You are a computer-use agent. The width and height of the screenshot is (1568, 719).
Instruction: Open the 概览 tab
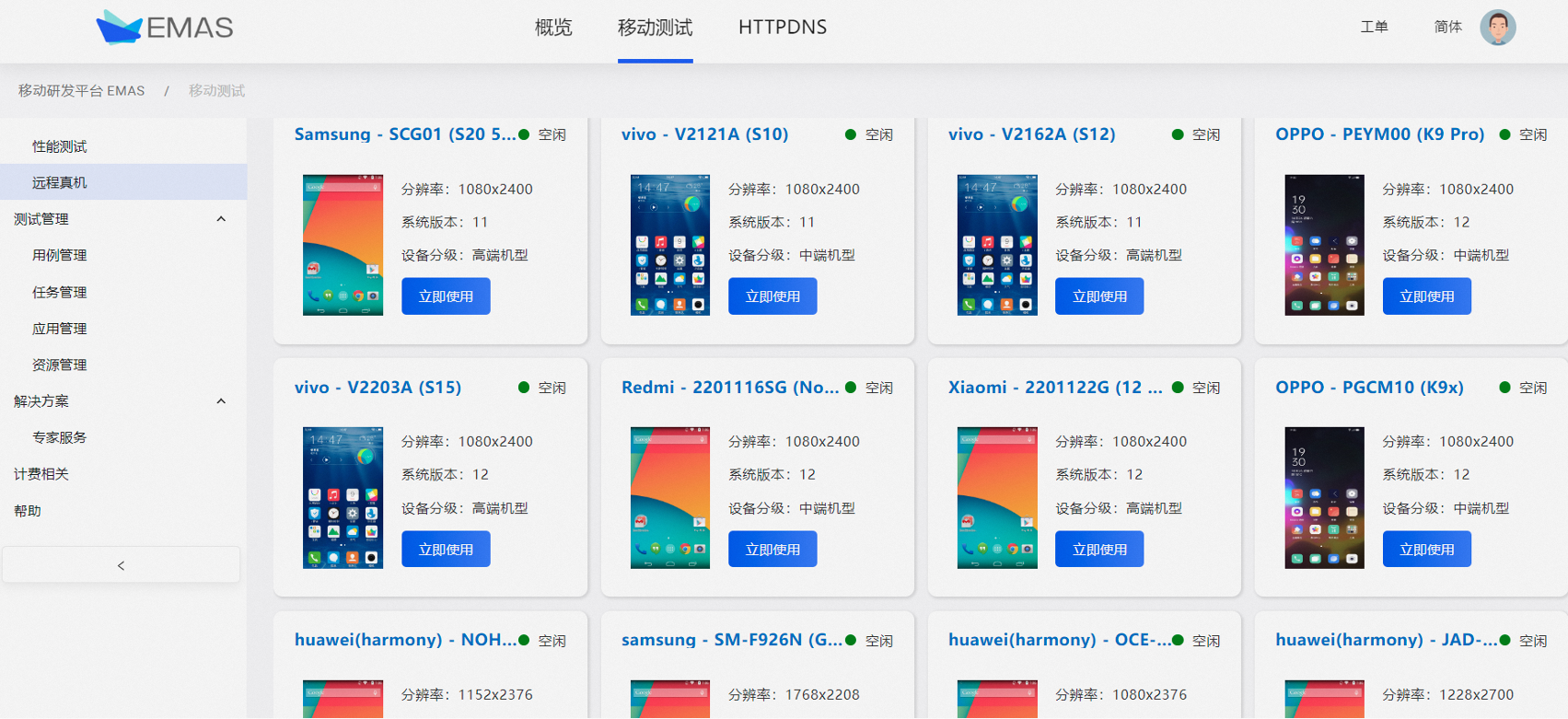coord(553,28)
